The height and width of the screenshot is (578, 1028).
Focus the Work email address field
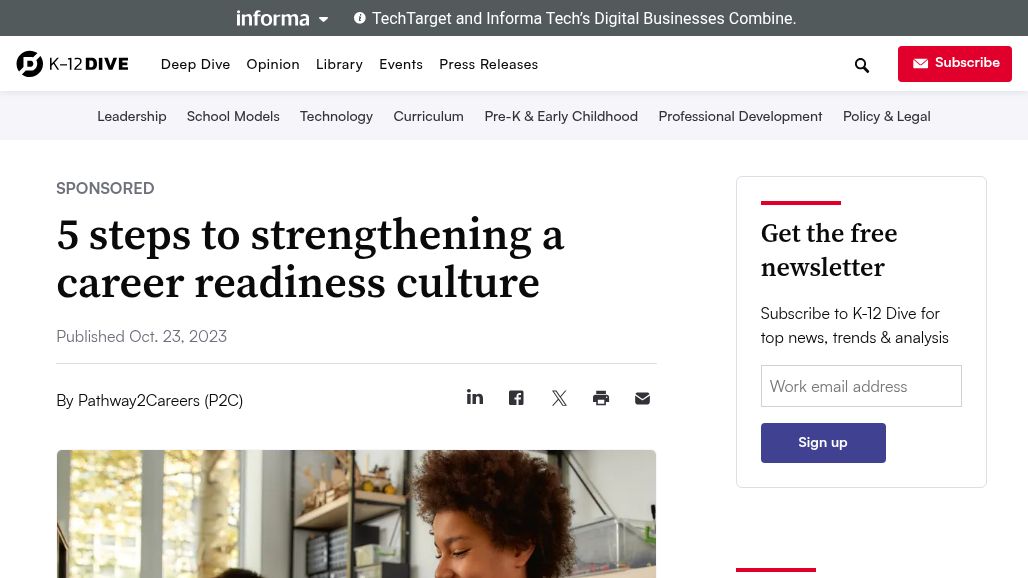[x=861, y=386]
